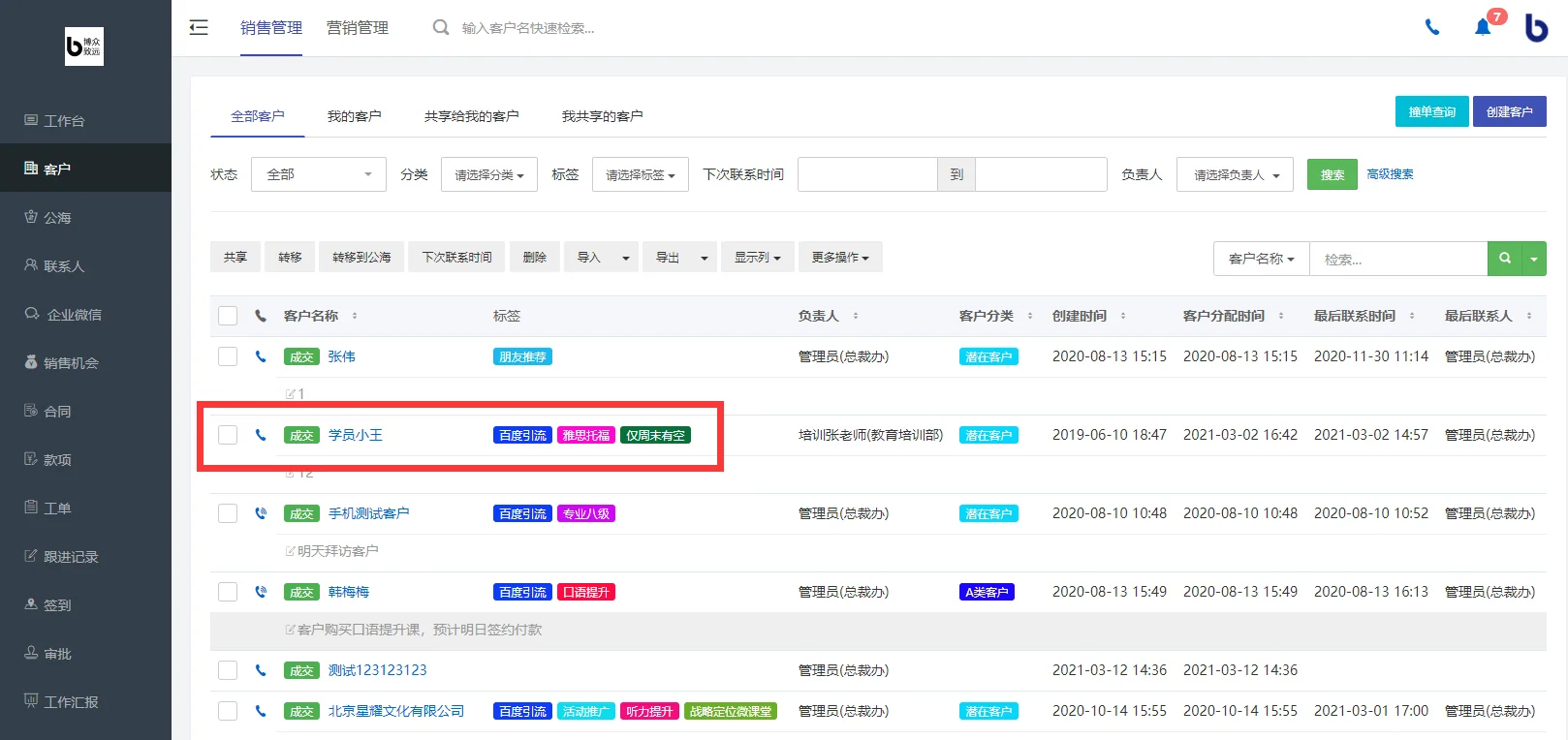This screenshot has height=740, width=1568.
Task: Collapse the sidebar with the menu toggle icon
Action: [x=199, y=27]
